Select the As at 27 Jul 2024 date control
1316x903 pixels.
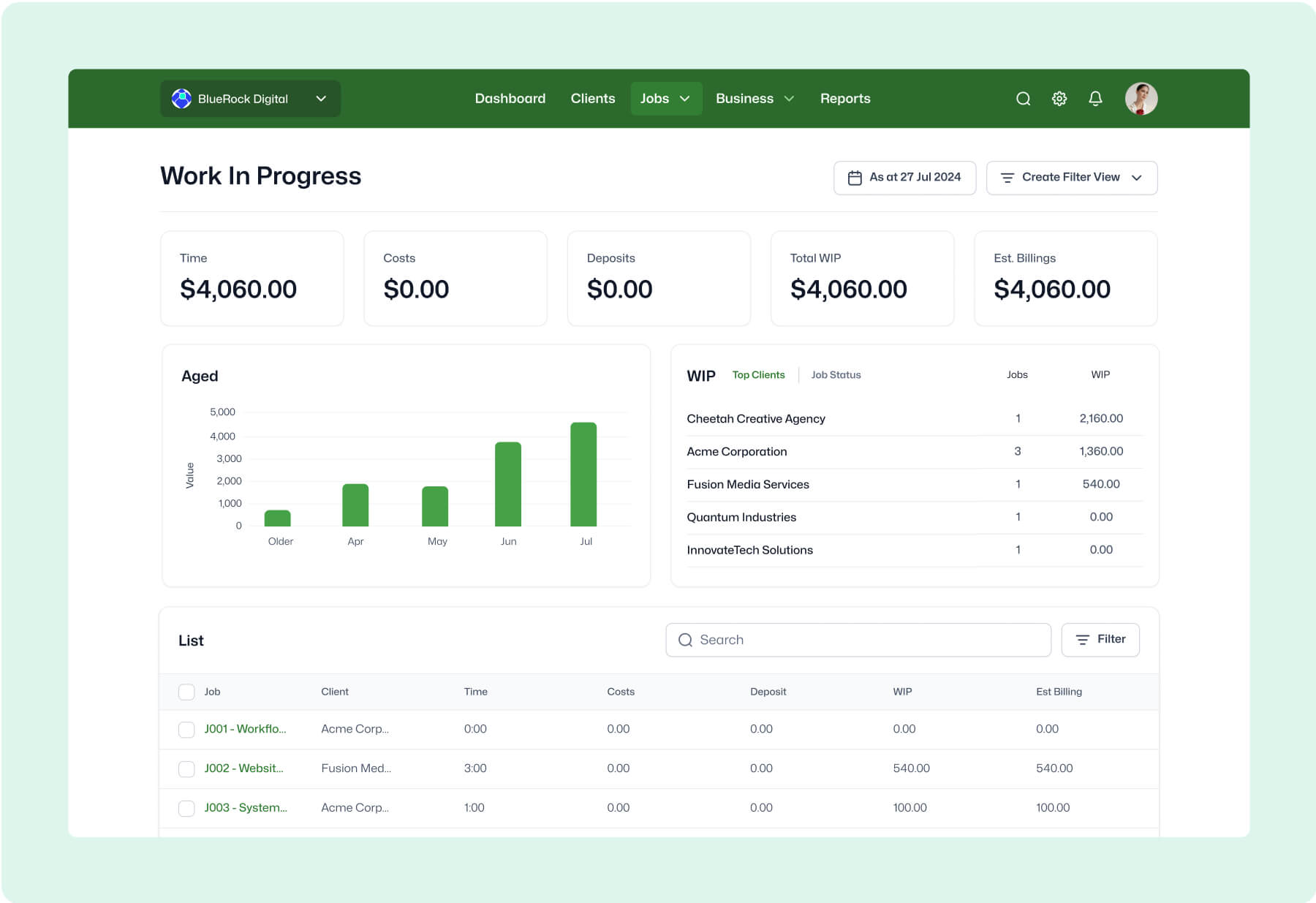pyautogui.click(x=904, y=177)
